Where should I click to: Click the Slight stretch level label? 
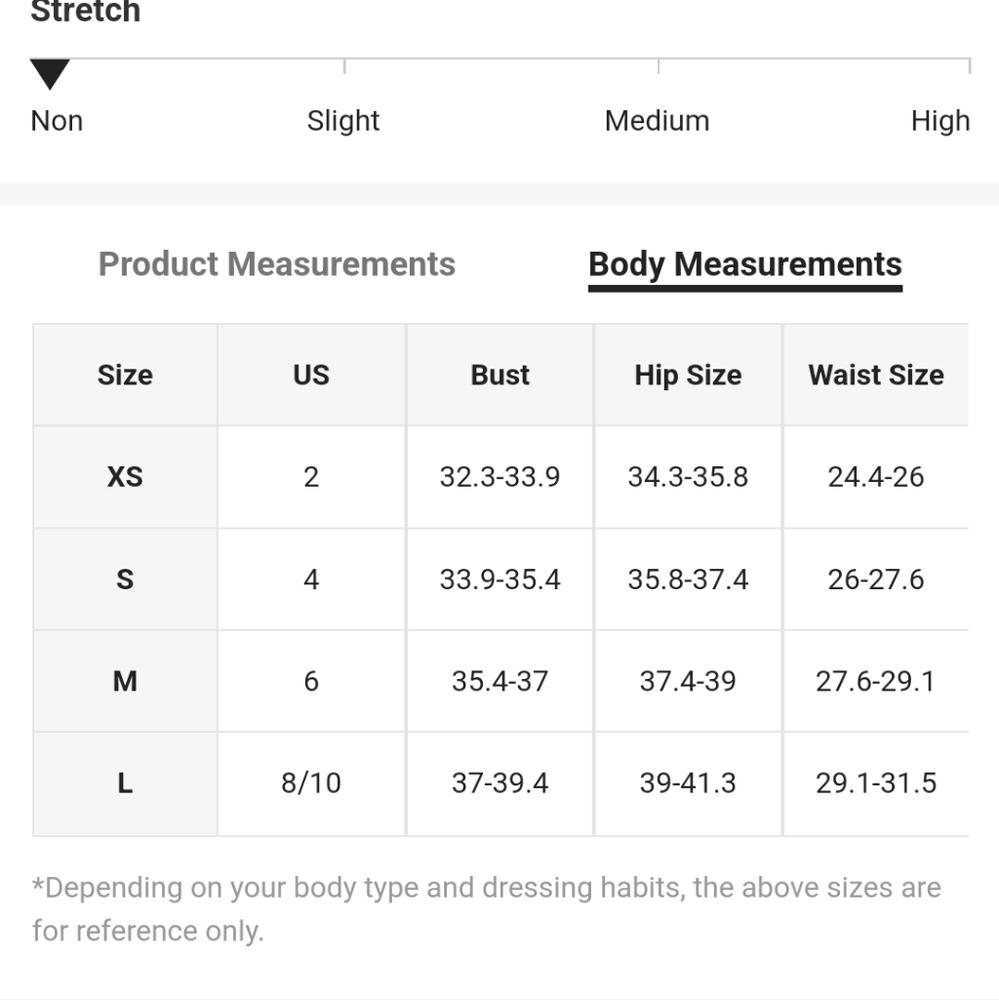click(343, 121)
